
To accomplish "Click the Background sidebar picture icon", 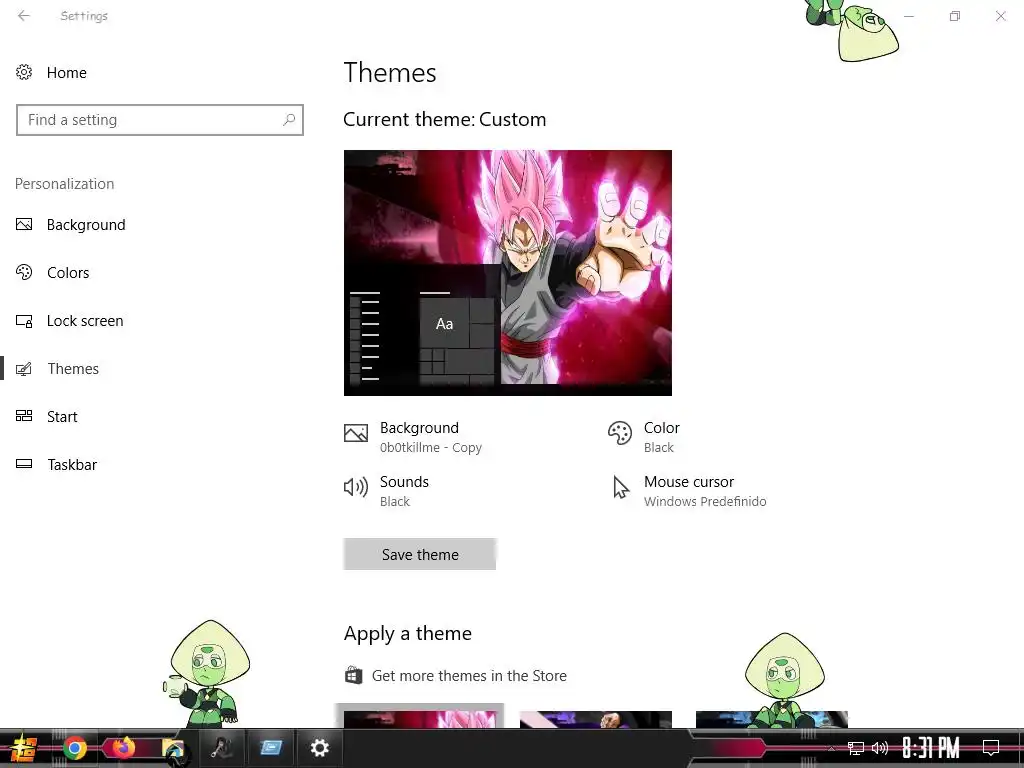I will click(24, 225).
